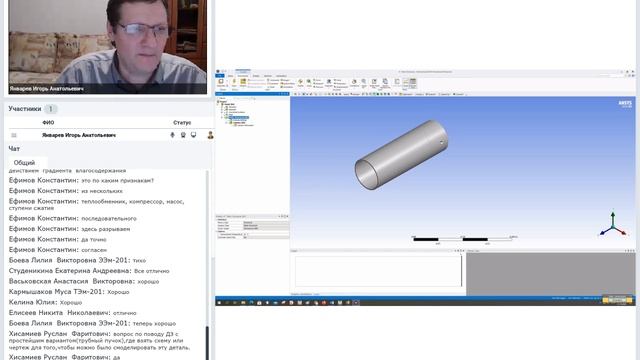Open the File tab in ANSYS ribbon
Viewport: 640px width, 360px height.
pyautogui.click(x=220, y=76)
